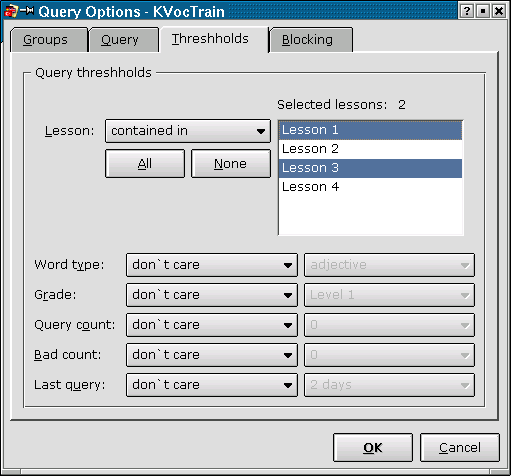This screenshot has width=511, height=476.
Task: Select Lesson 3 in the list
Action: 370,168
